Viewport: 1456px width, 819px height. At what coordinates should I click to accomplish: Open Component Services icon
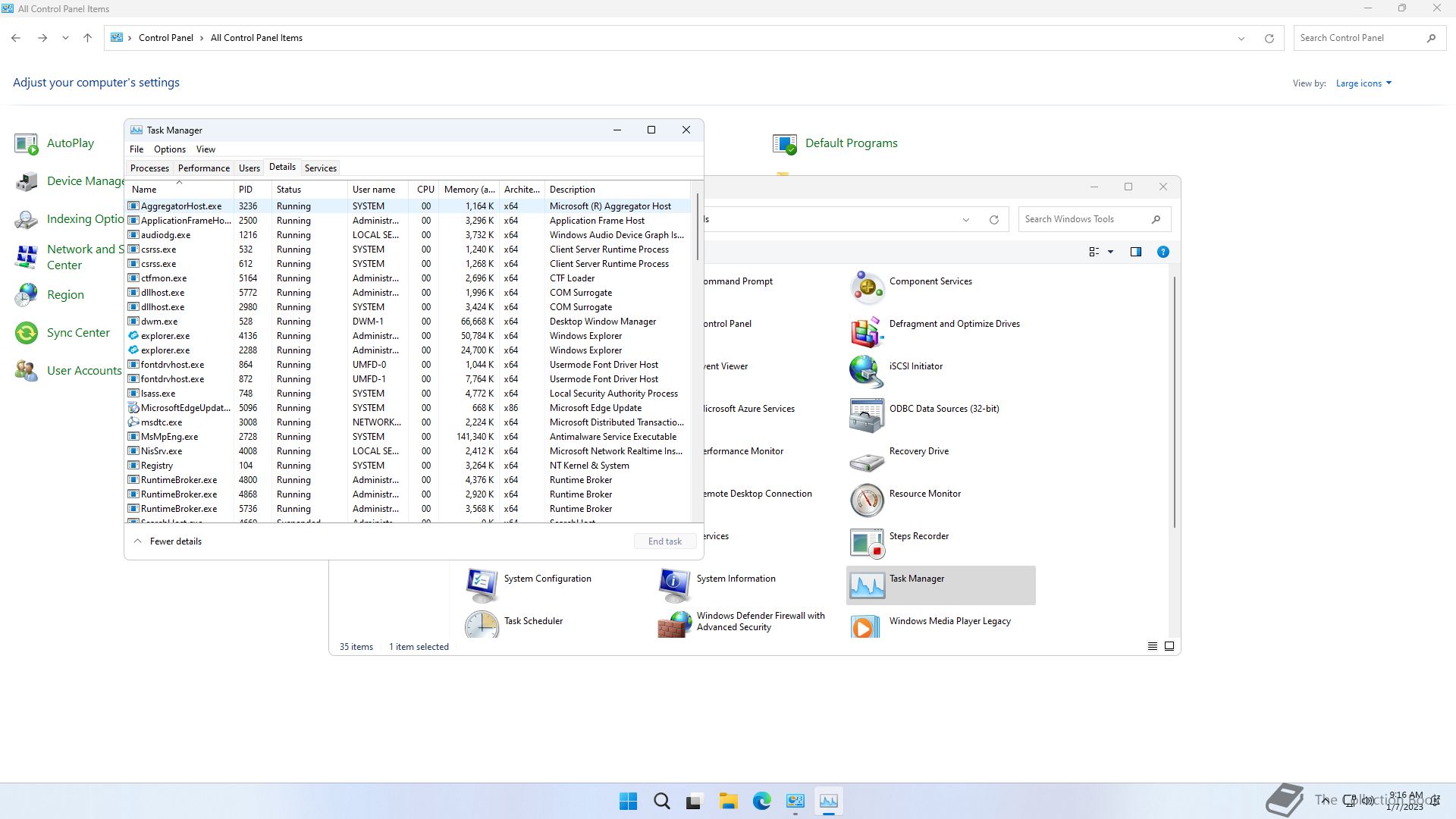(867, 288)
